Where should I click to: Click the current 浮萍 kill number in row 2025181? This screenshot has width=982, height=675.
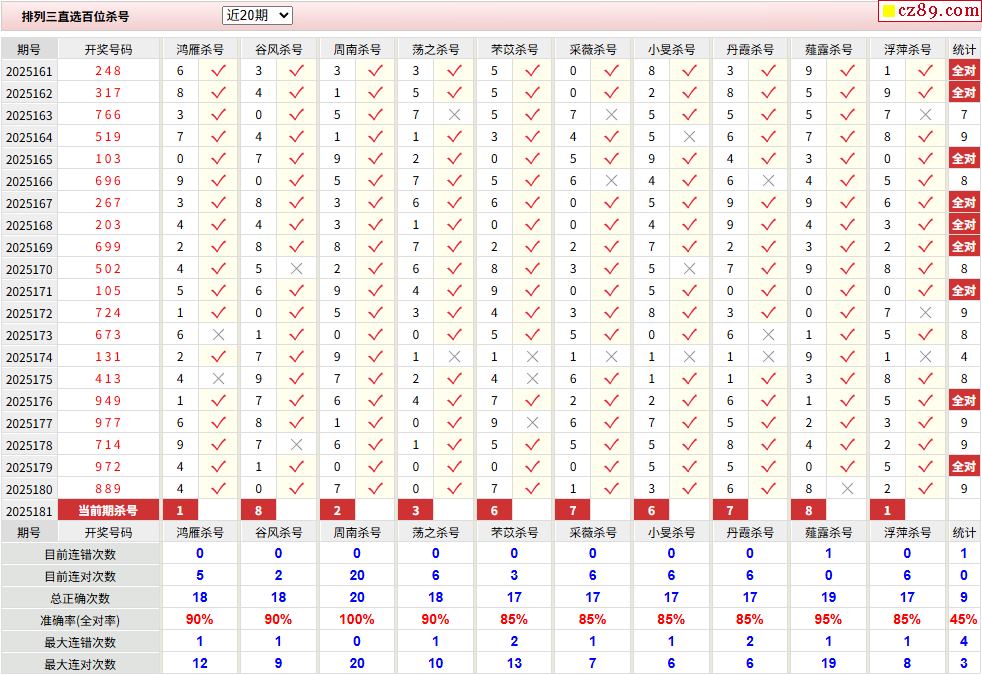pos(887,510)
